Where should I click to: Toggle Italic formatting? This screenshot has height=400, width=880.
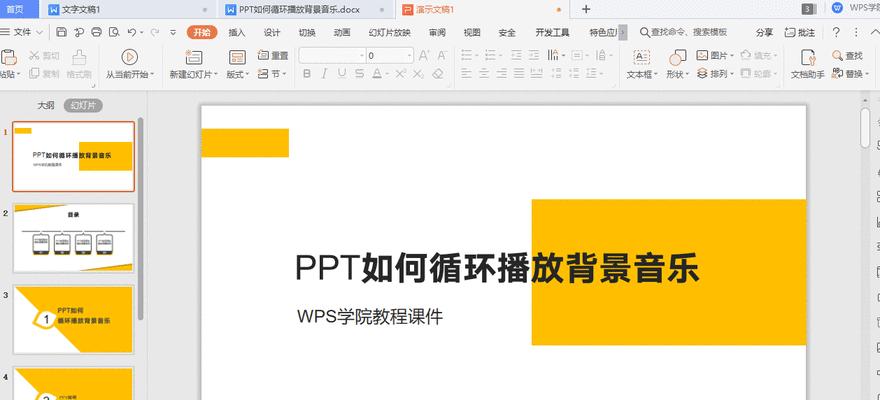324,73
